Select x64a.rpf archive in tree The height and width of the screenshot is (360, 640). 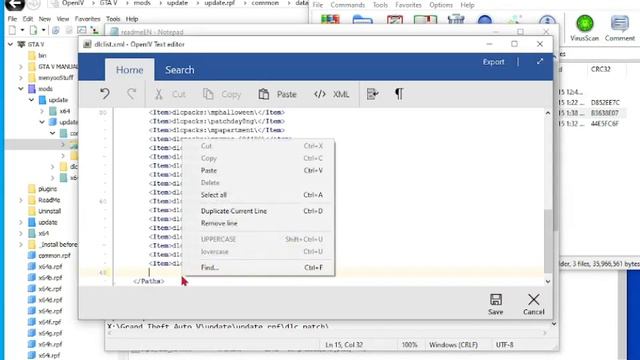(45, 267)
